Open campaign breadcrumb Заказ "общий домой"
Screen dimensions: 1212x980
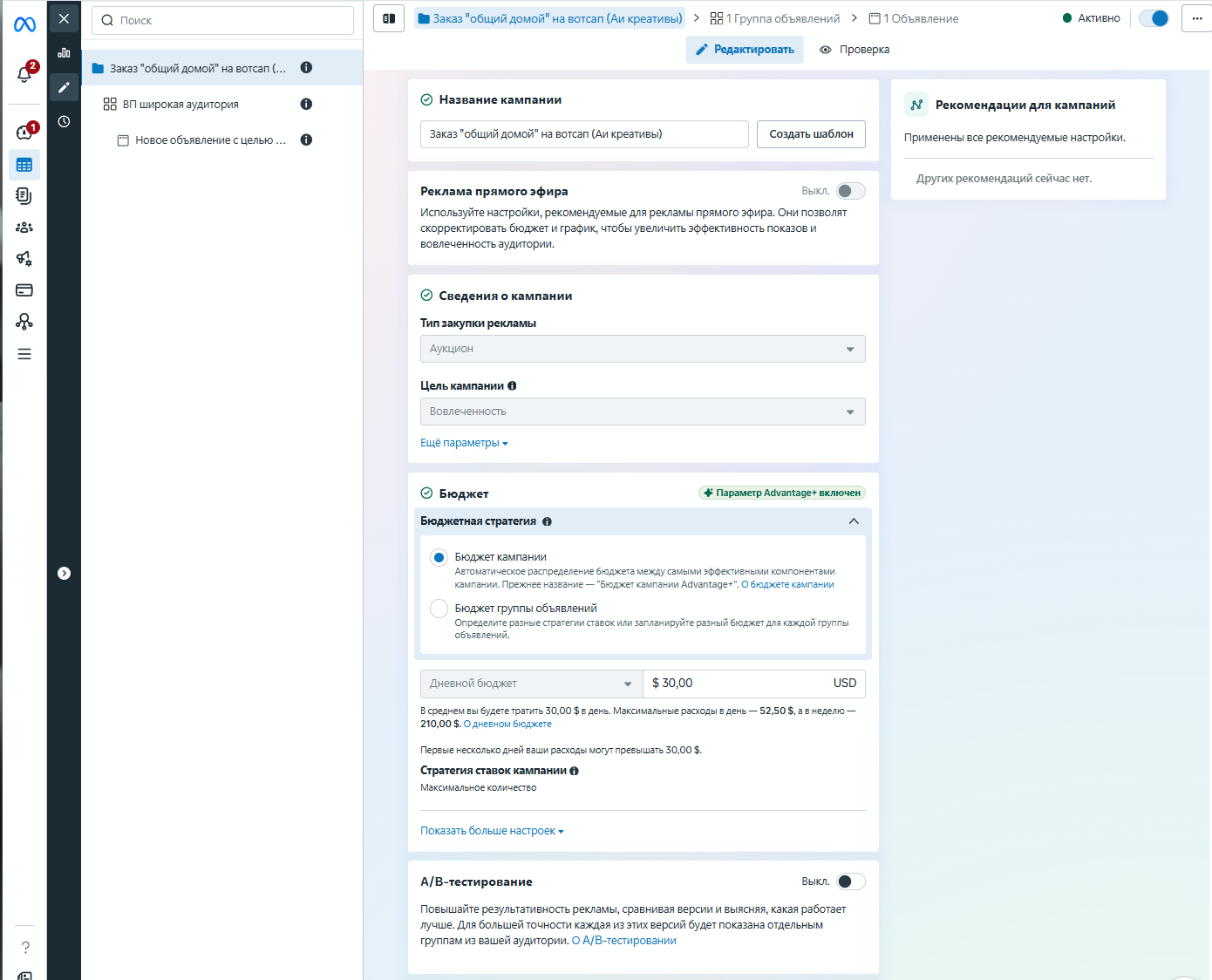[550, 18]
